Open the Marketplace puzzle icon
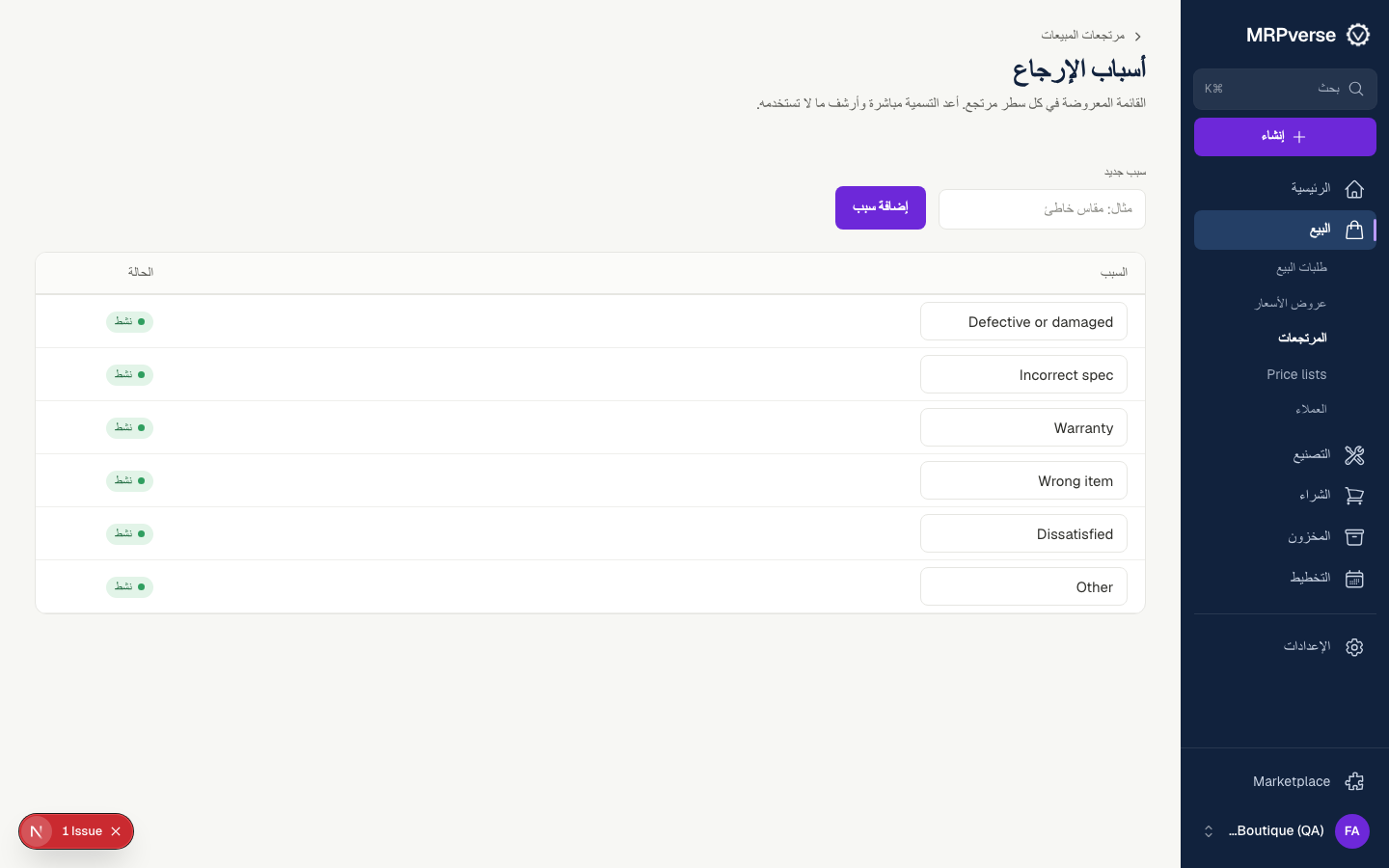 tap(1354, 782)
